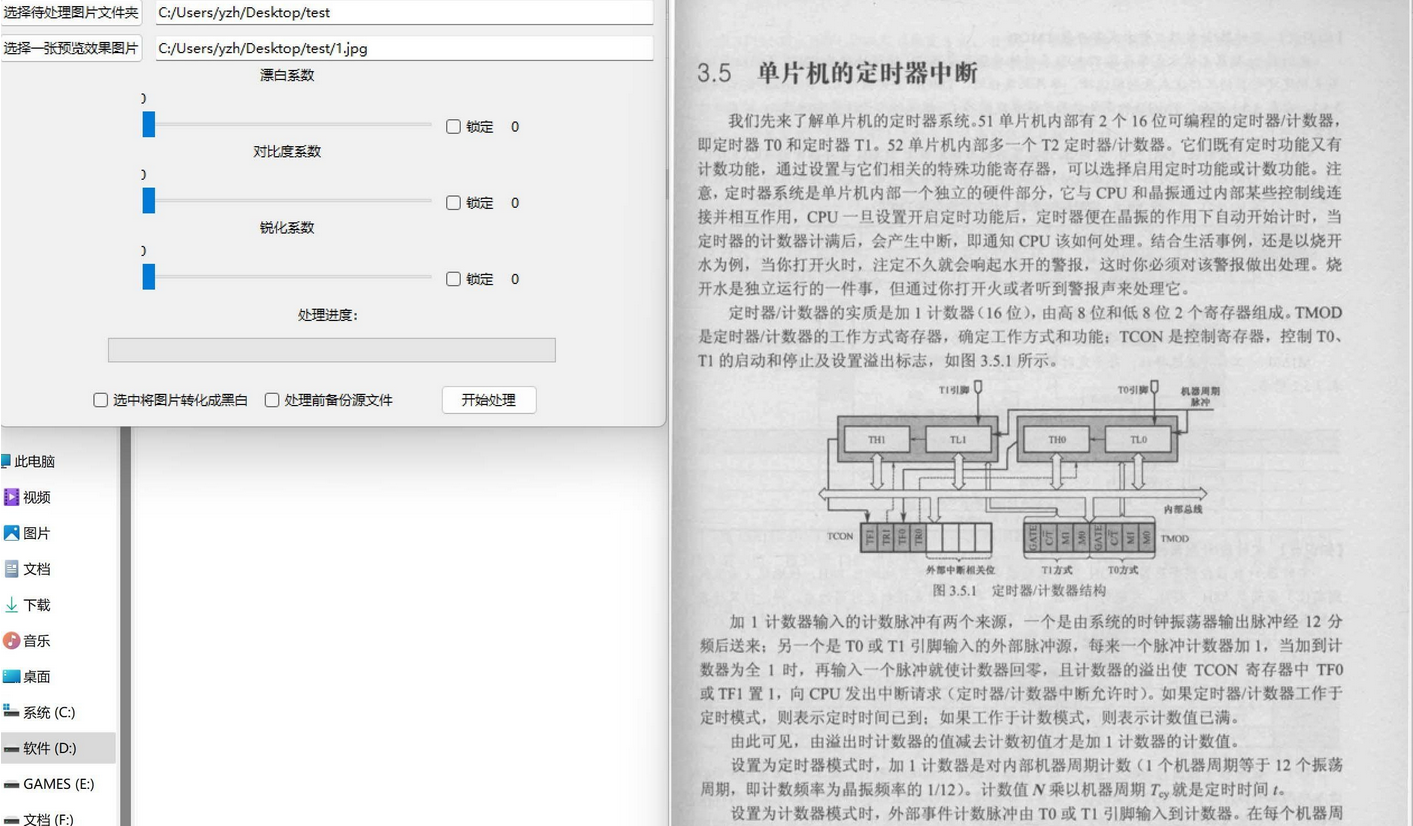Click the timer structure diagram in preview image
Image resolution: width=1413 pixels, height=826 pixels.
1021,477
